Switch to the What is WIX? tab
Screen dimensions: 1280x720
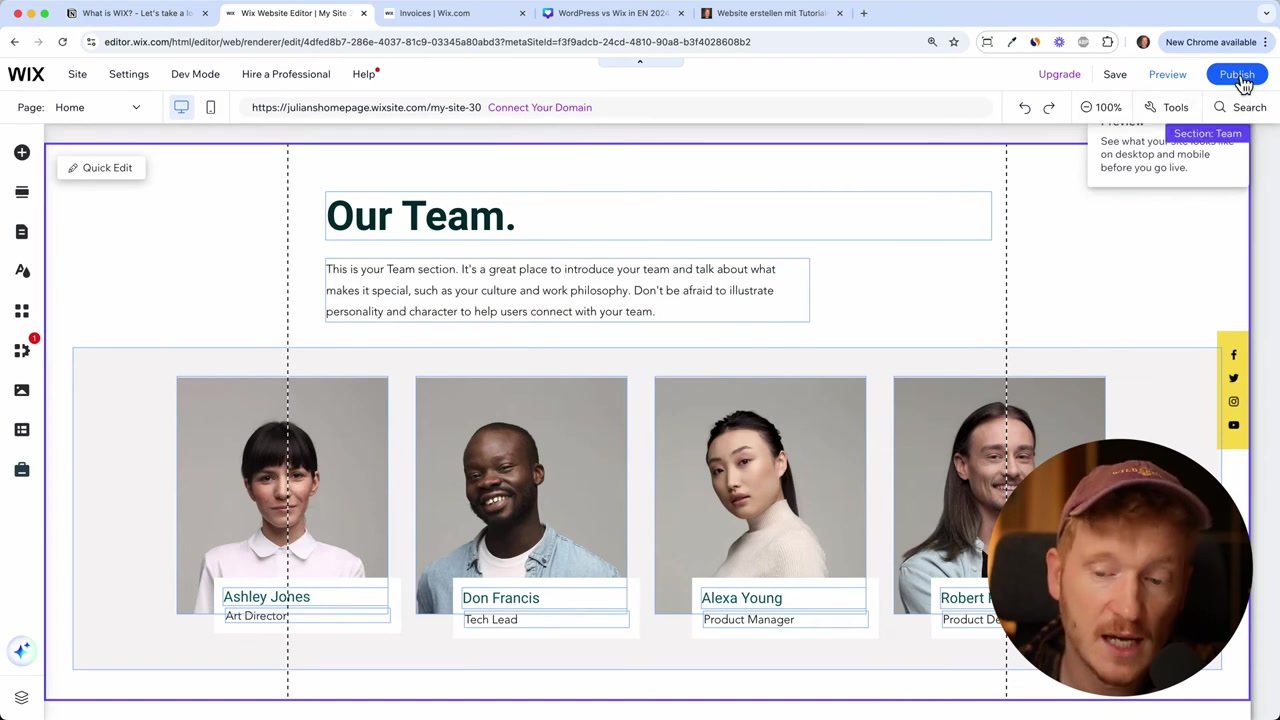point(137,13)
